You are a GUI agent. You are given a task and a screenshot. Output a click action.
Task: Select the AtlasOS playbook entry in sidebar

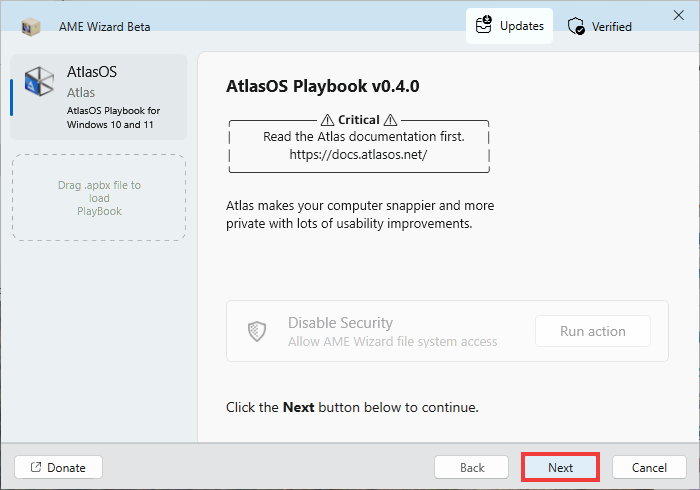(99, 97)
